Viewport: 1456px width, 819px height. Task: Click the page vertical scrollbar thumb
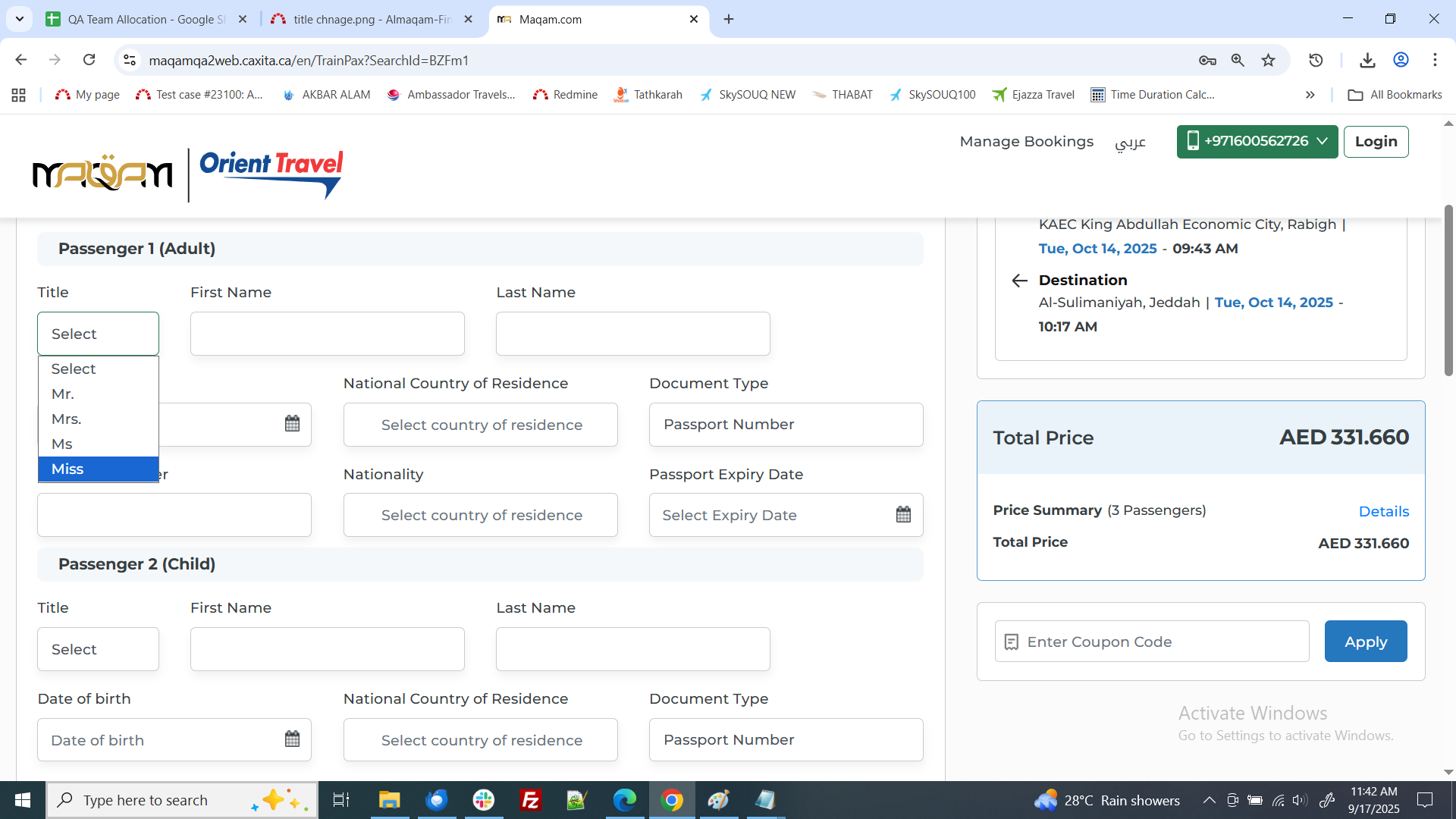1448,288
